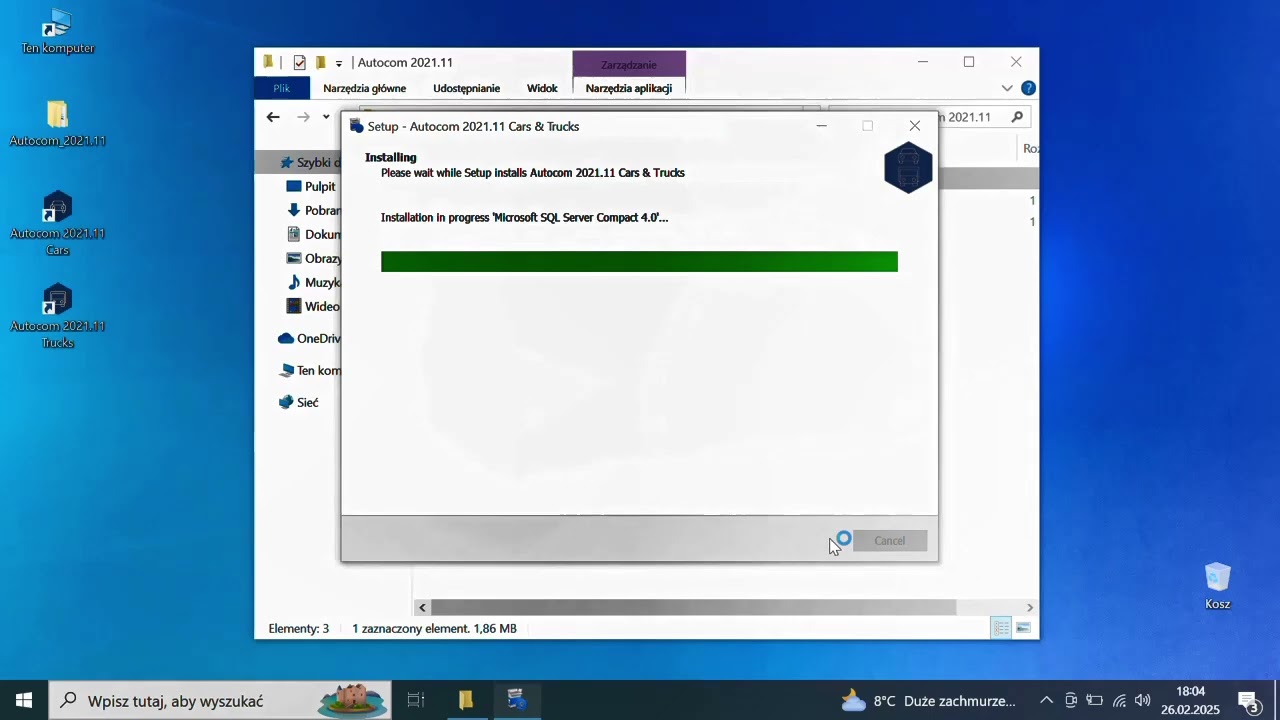This screenshot has height=720, width=1280.
Task: Switch Explorer to large icons view in status bar
Action: coord(1023,628)
